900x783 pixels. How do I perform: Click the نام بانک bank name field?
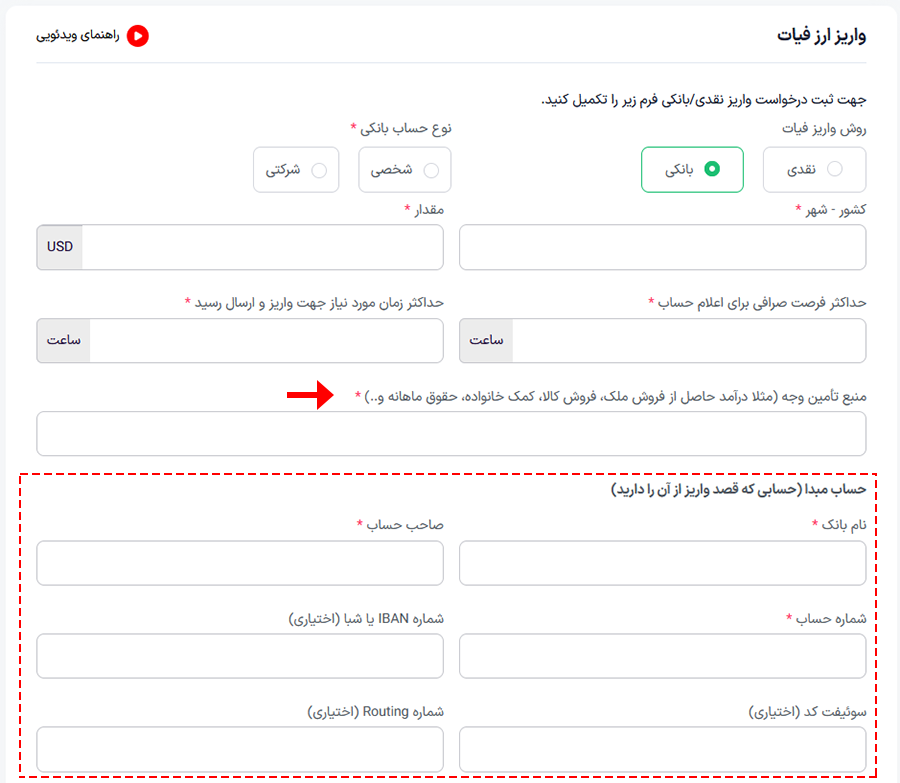click(x=662, y=563)
